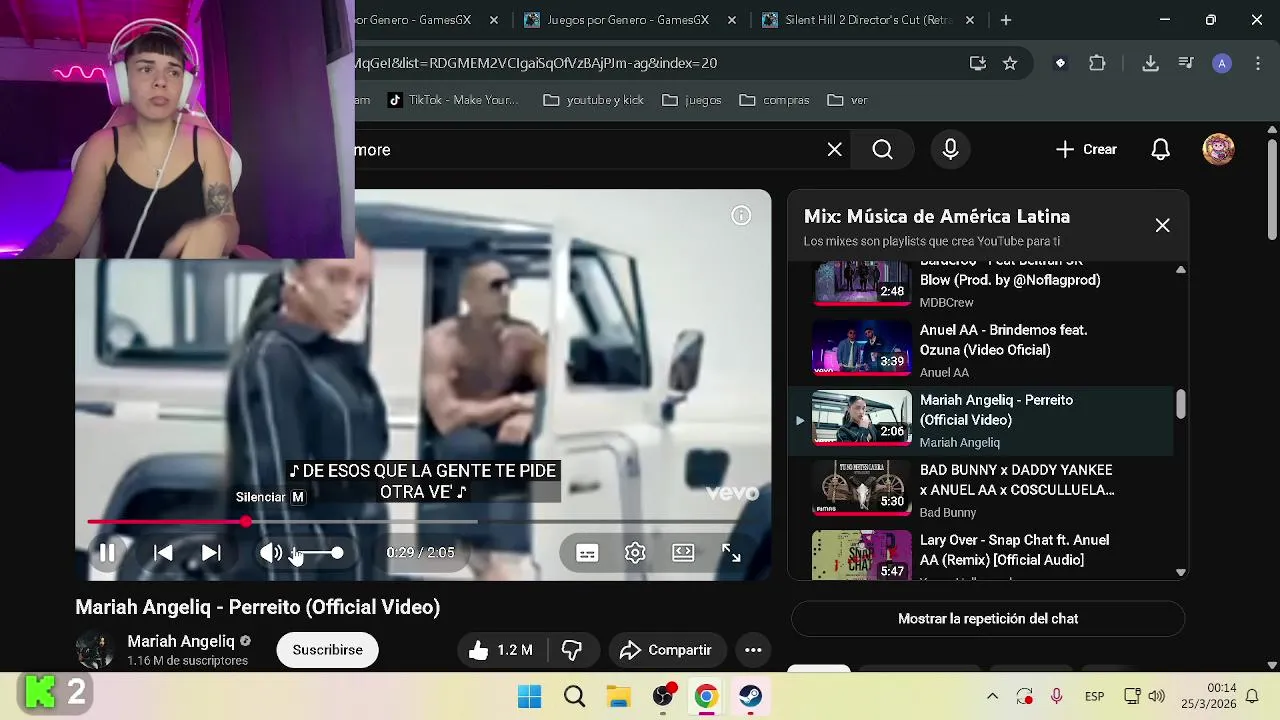
Task: Open the Mariah Angeliq channel name link
Action: [x=181, y=641]
